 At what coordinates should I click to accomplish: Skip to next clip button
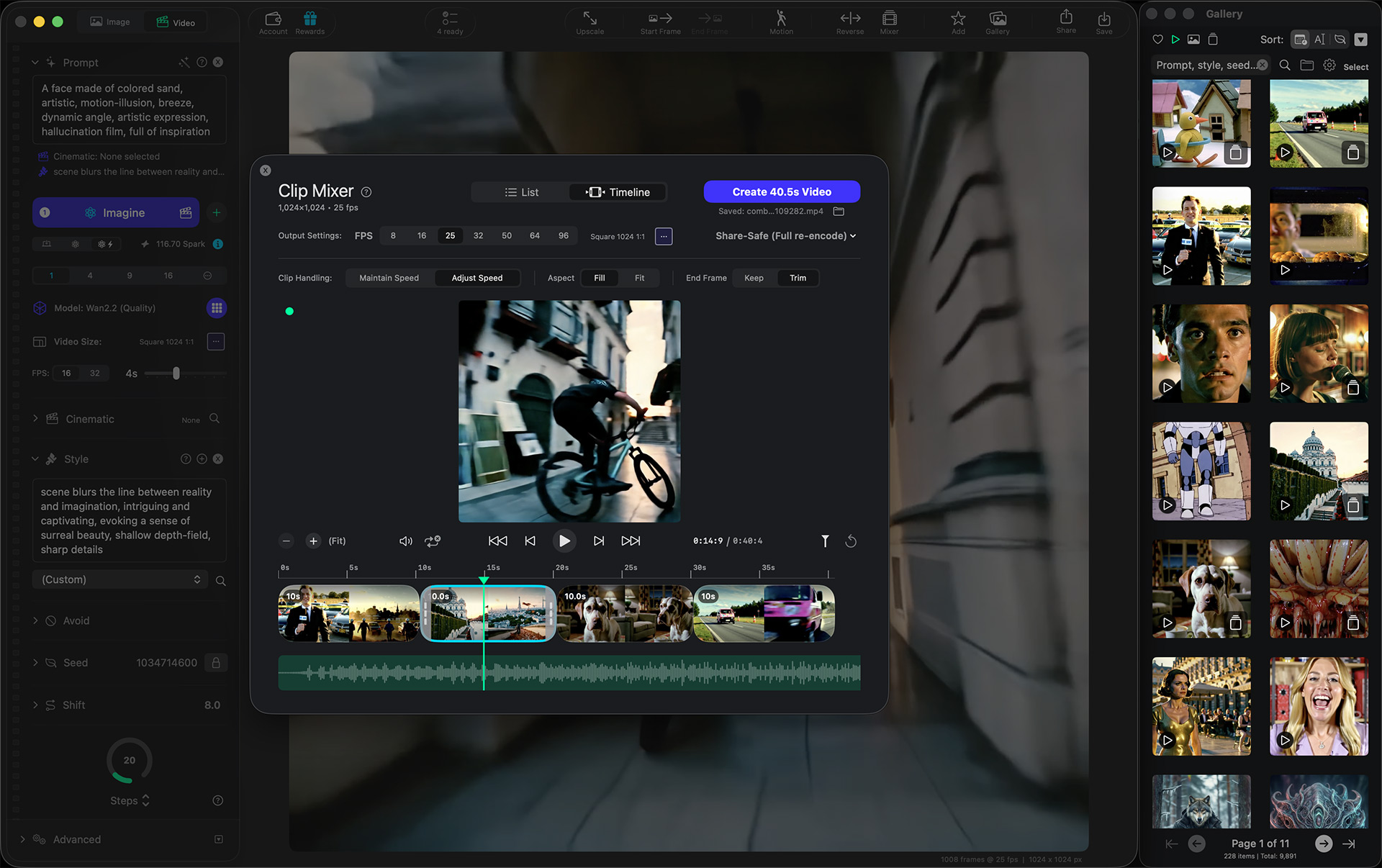point(598,541)
